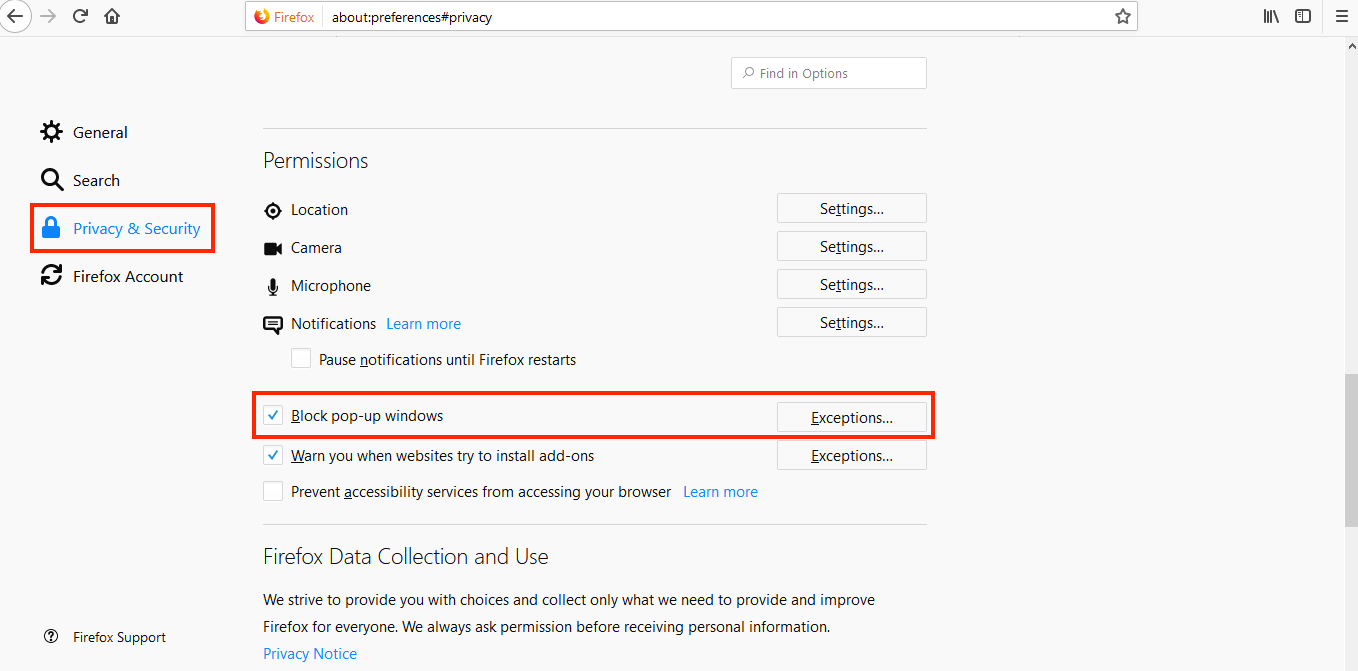The width and height of the screenshot is (1358, 671).
Task: Bookmark this page with the star icon
Action: [x=1122, y=17]
